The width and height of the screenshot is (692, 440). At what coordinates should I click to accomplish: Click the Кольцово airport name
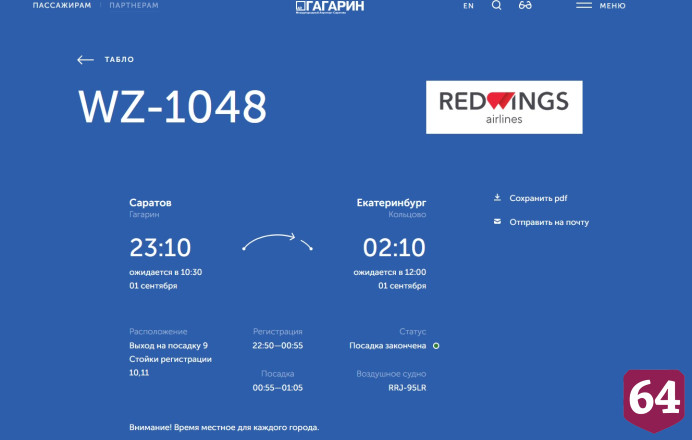[x=407, y=214]
